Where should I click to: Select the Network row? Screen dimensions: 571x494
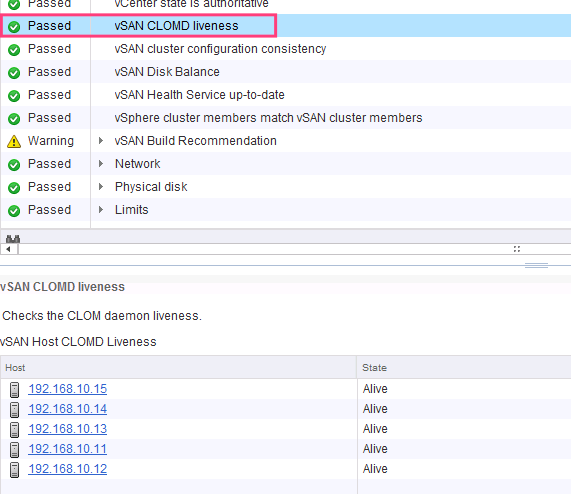click(286, 163)
